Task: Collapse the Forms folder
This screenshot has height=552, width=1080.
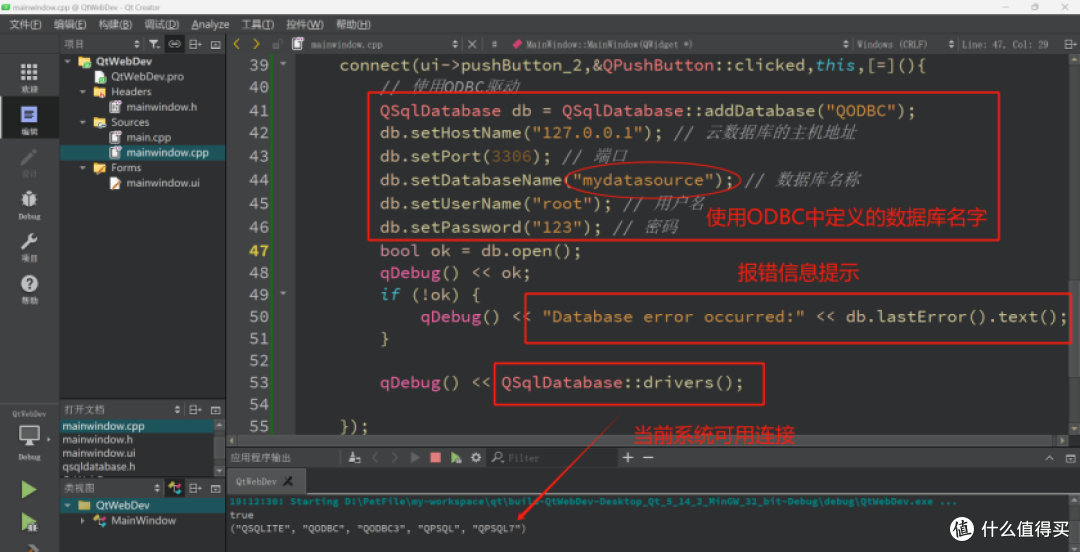Action: (x=83, y=167)
